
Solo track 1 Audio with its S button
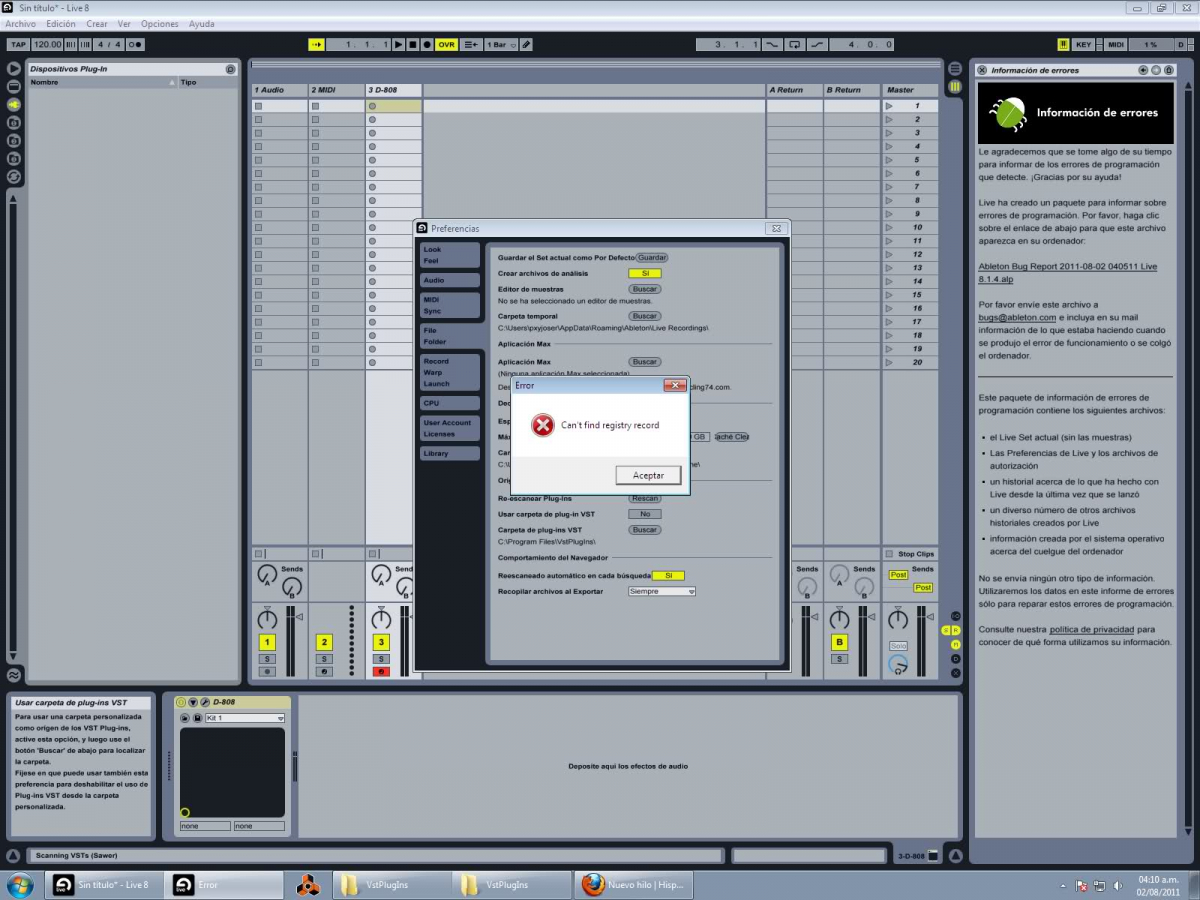click(267, 659)
